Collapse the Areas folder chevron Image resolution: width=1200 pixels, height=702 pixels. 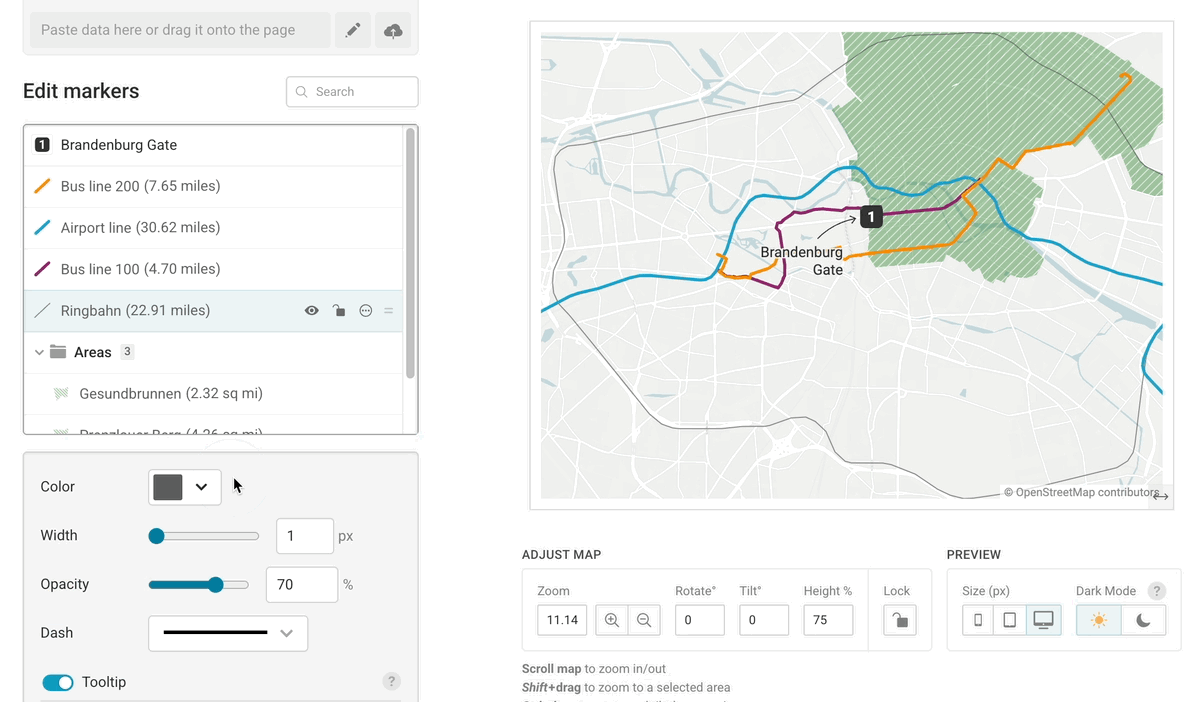pos(39,352)
